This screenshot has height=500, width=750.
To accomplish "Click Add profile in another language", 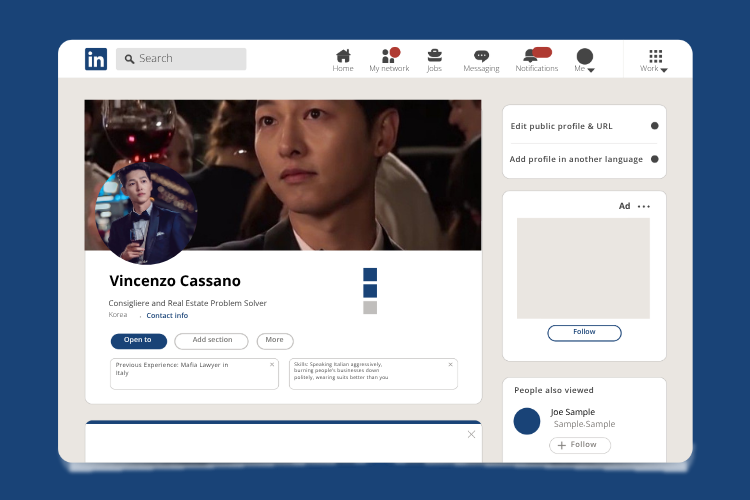I will [576, 159].
